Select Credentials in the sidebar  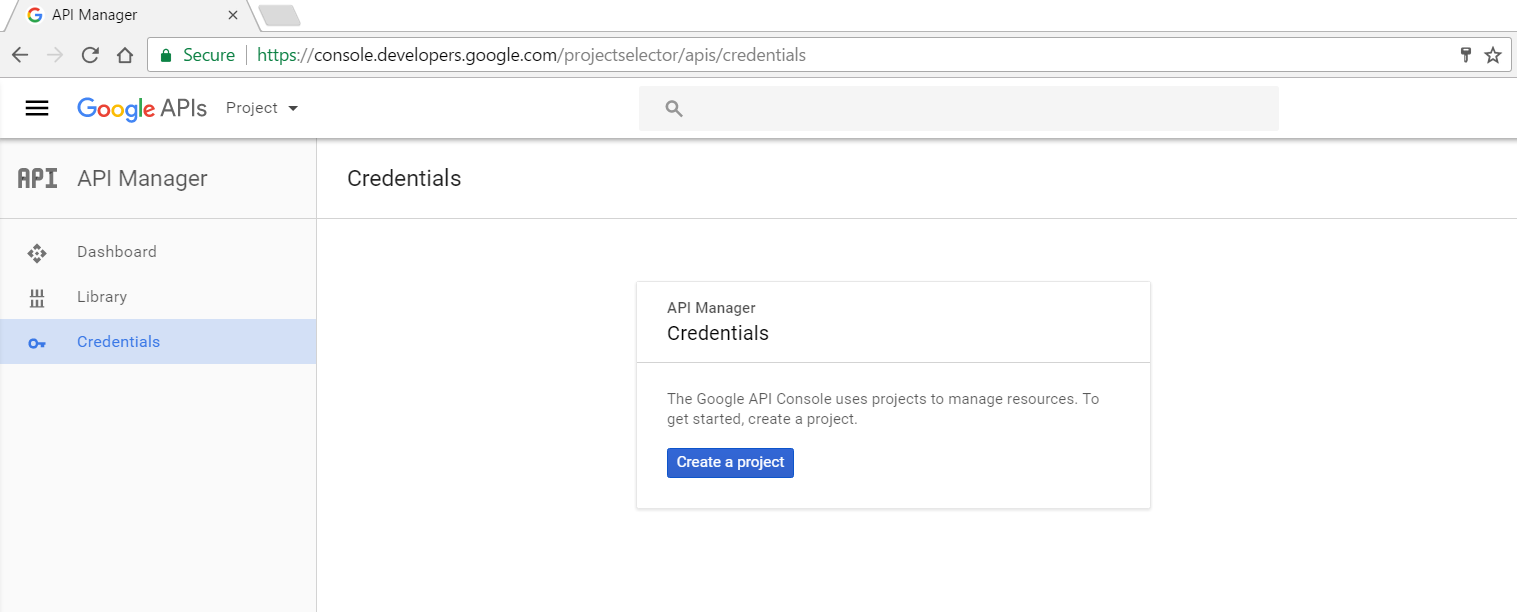(158, 342)
